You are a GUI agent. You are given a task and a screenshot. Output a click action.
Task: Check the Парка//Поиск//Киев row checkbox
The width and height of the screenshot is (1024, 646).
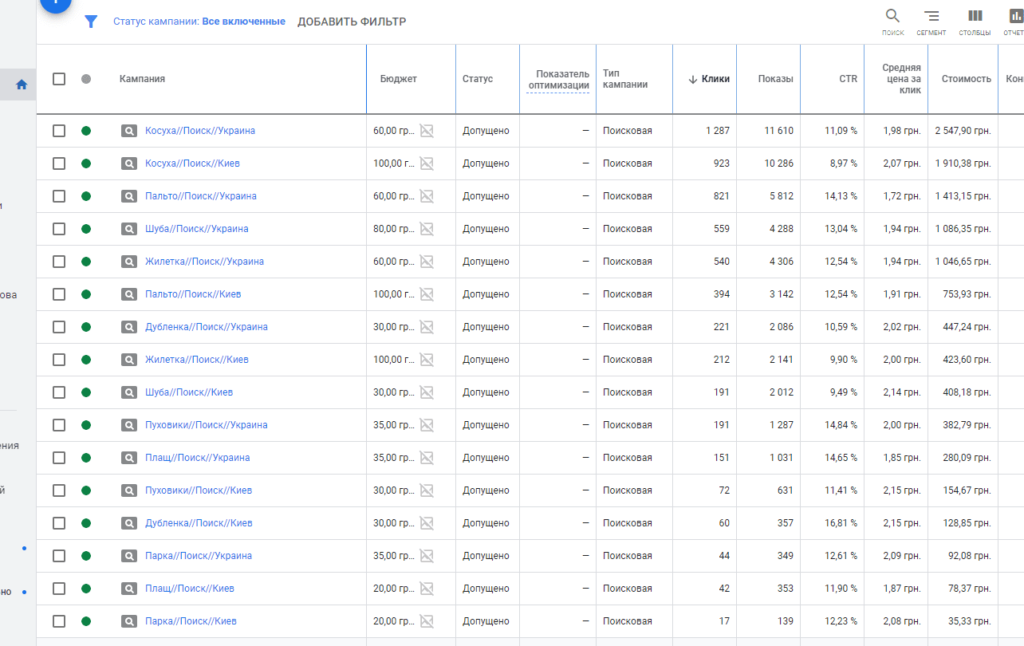coord(59,621)
